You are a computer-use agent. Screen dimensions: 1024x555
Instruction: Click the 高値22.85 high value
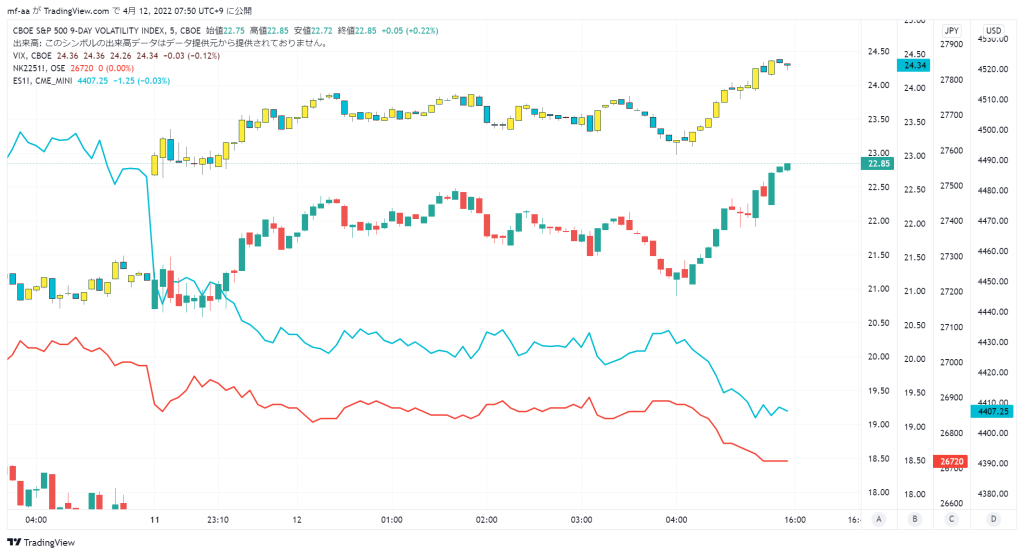click(269, 31)
